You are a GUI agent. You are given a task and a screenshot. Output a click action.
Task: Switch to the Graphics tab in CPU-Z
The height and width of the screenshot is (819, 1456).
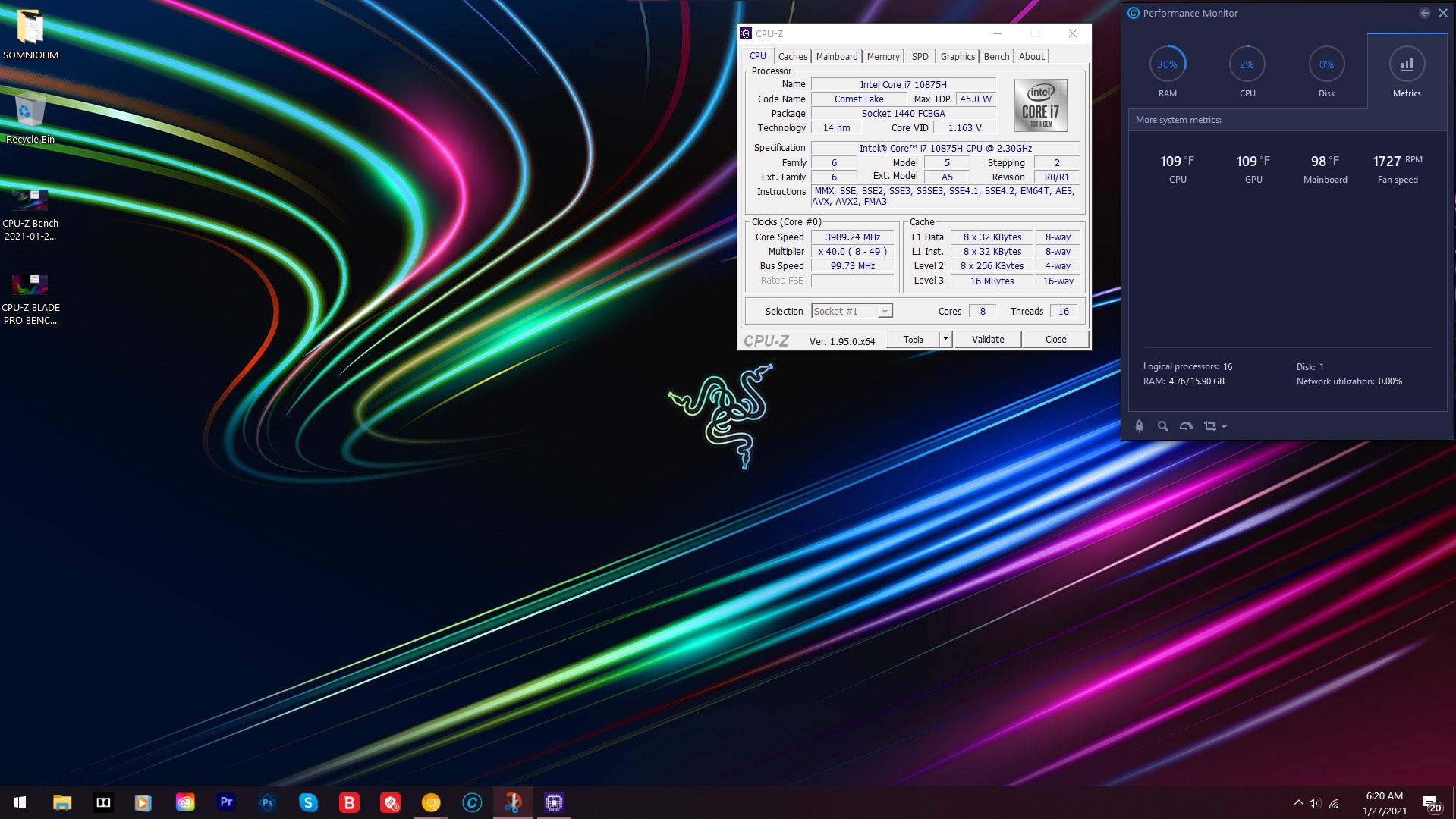click(x=958, y=57)
